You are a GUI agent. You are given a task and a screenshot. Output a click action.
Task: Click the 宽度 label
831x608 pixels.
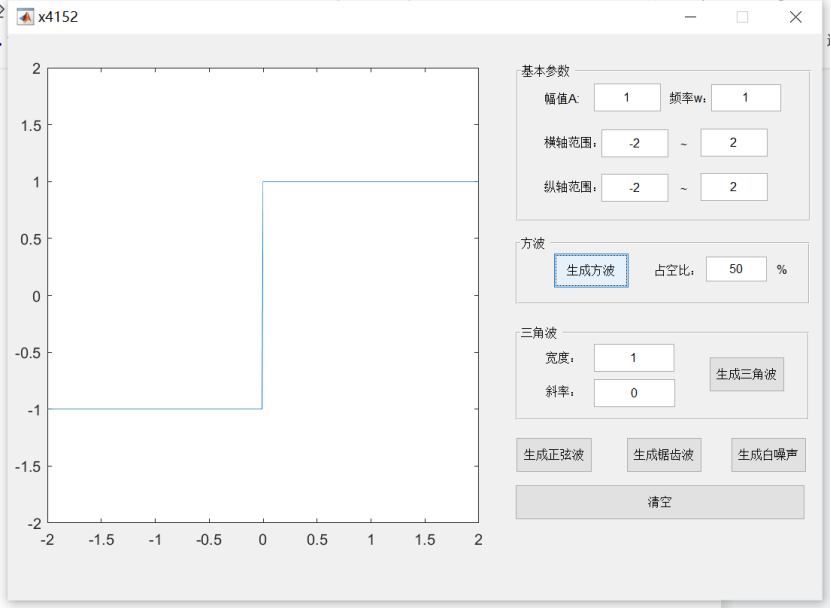560,358
